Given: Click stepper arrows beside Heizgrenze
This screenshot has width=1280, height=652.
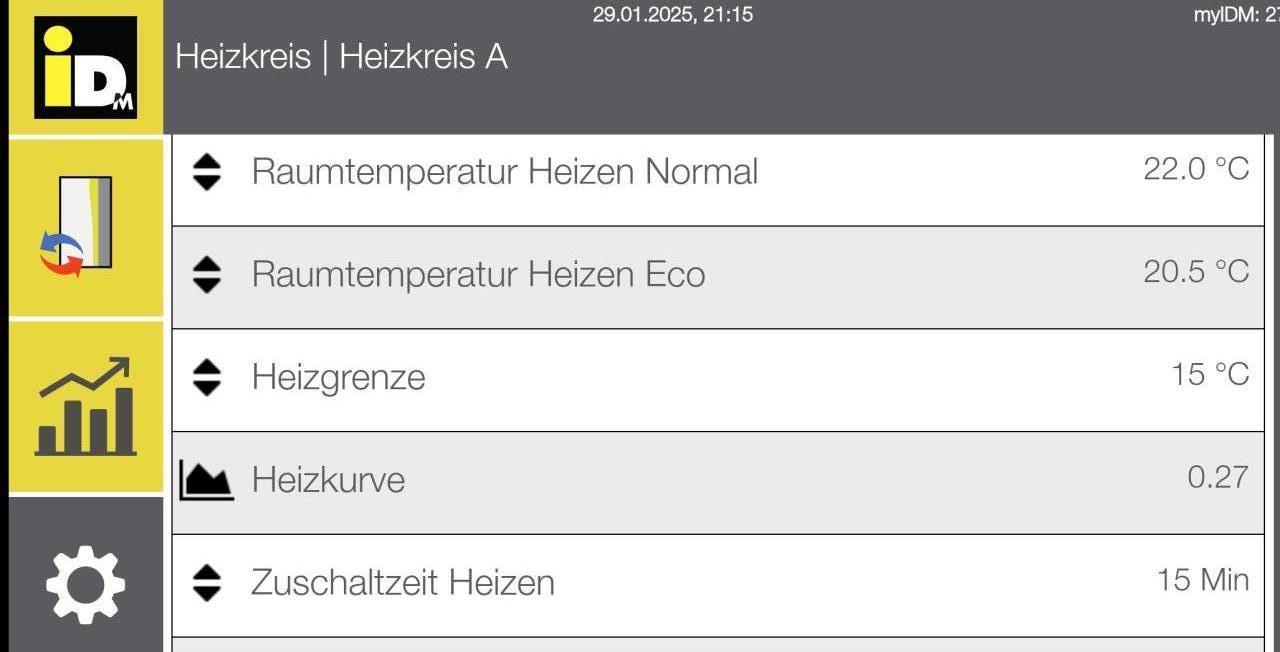Looking at the screenshot, I should click(x=206, y=377).
